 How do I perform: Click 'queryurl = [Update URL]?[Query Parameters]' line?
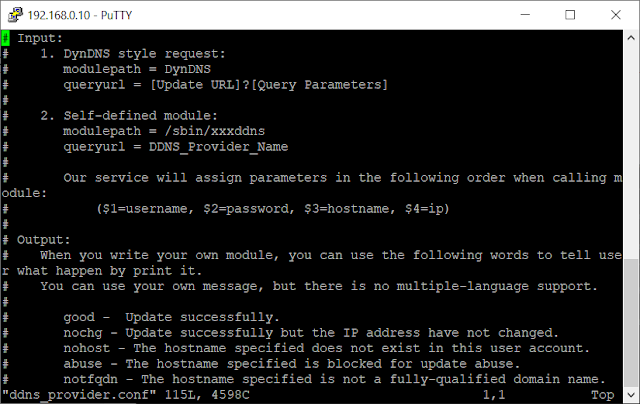tap(225, 84)
